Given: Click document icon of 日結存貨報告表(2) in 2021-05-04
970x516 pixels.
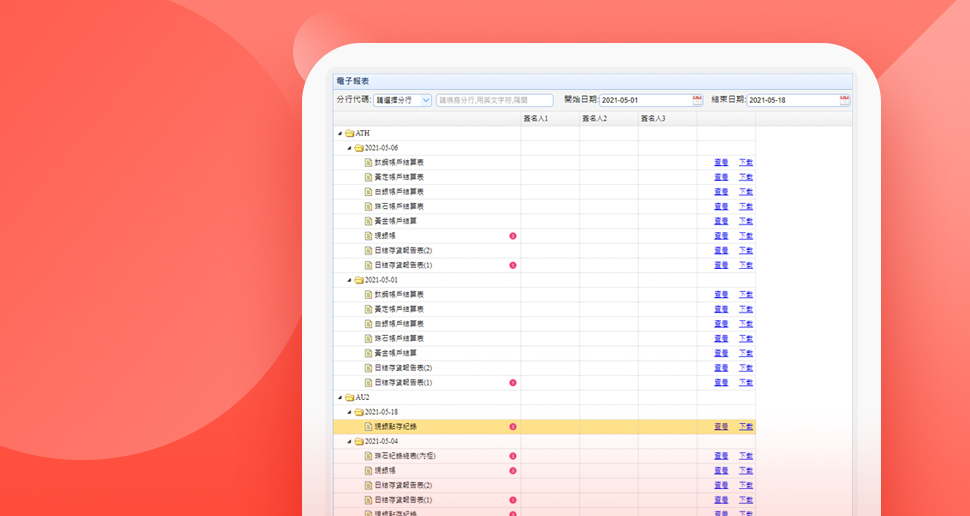Looking at the screenshot, I should [369, 486].
